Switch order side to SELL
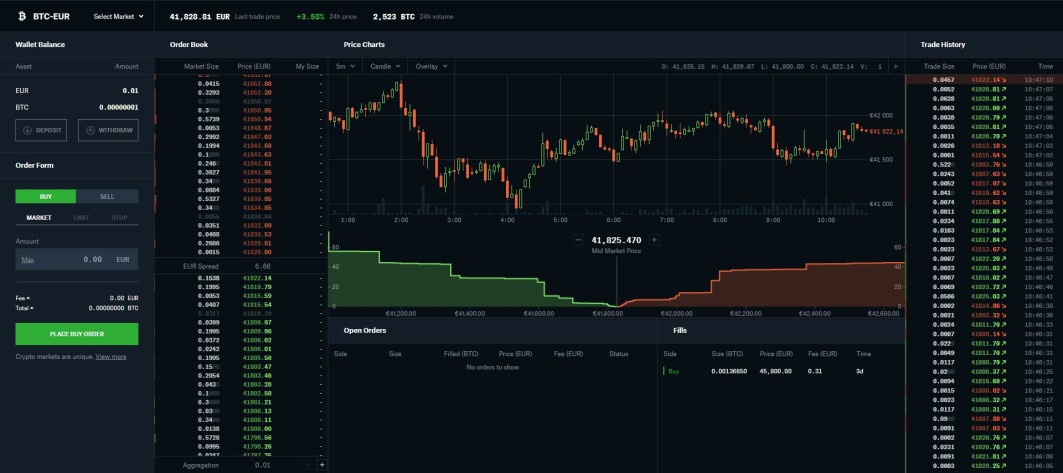Image resolution: width=1063 pixels, height=473 pixels. [107, 197]
